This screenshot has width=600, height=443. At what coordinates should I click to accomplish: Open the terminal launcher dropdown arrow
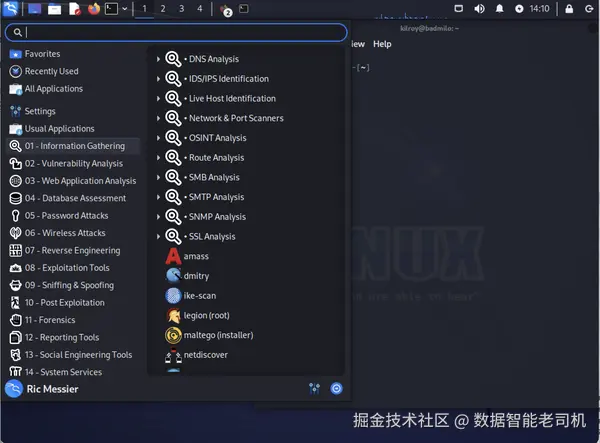pos(125,9)
